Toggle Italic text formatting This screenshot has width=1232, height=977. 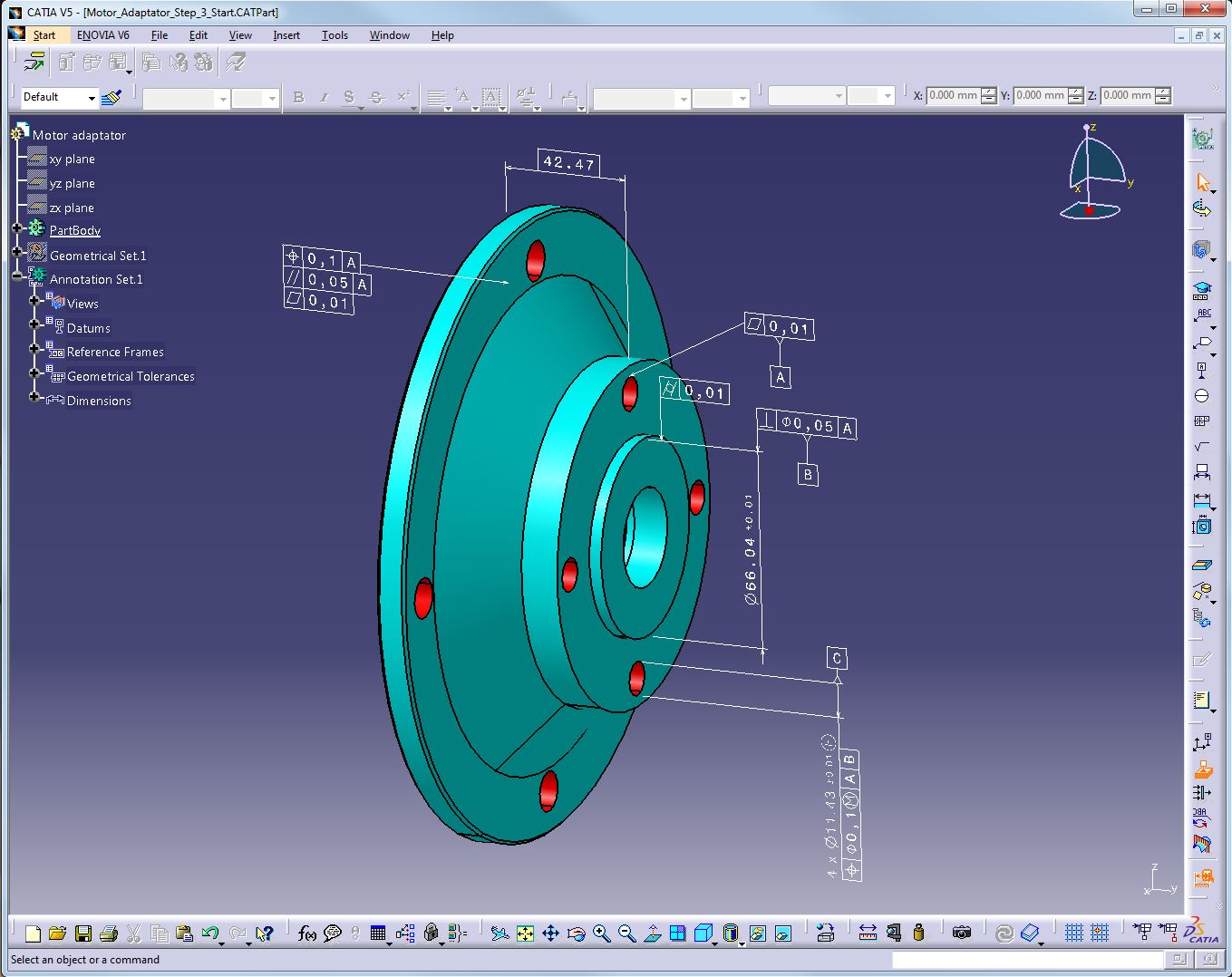click(x=324, y=97)
